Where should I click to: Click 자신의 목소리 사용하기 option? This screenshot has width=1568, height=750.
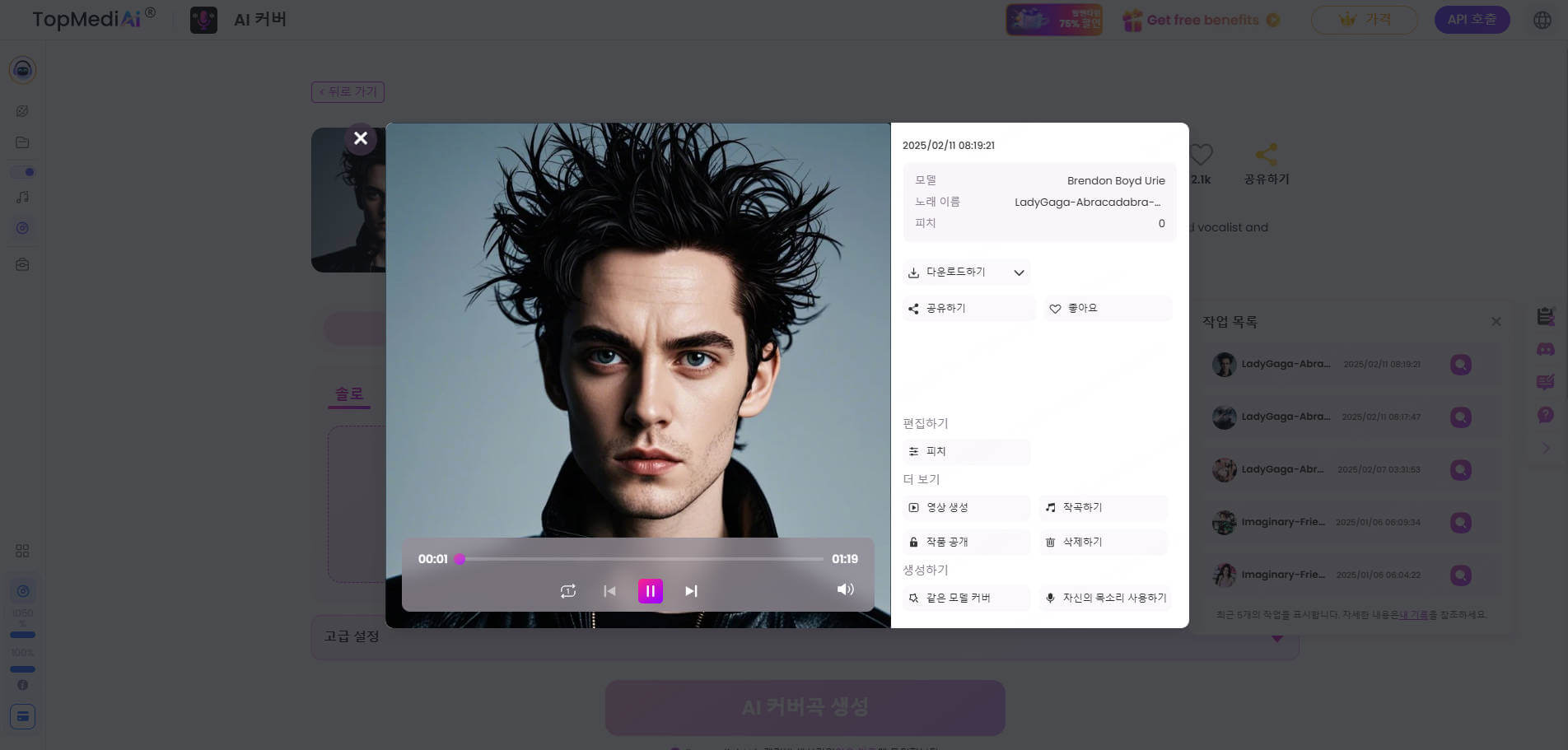click(1105, 599)
